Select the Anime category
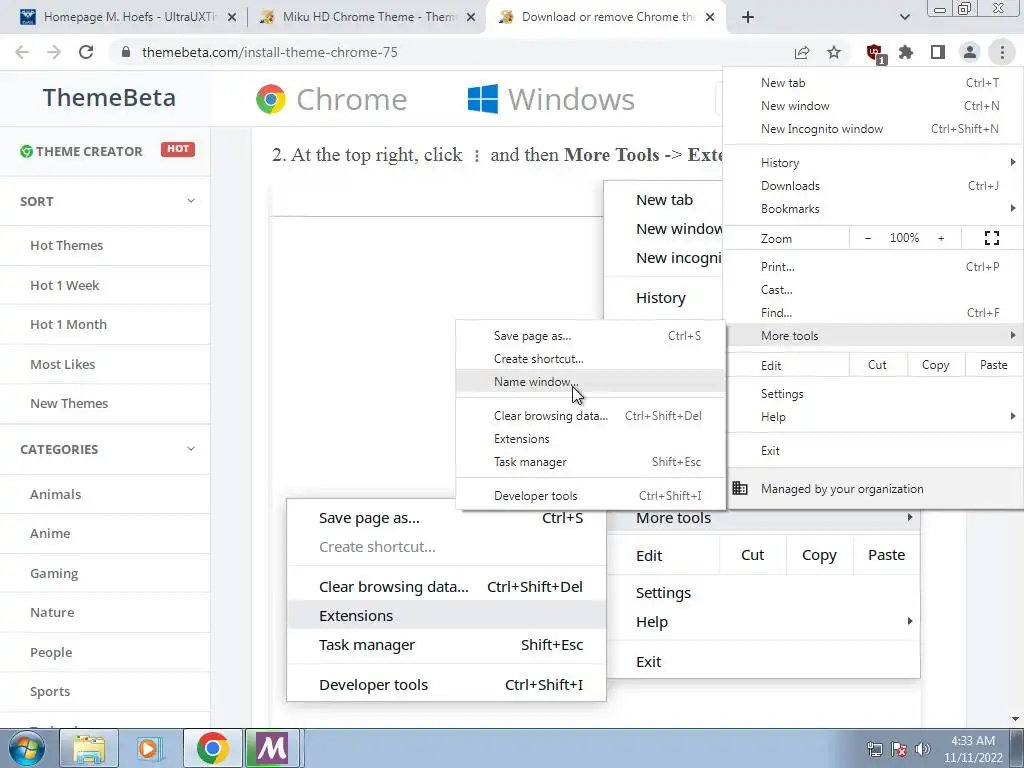 pyautogui.click(x=50, y=534)
